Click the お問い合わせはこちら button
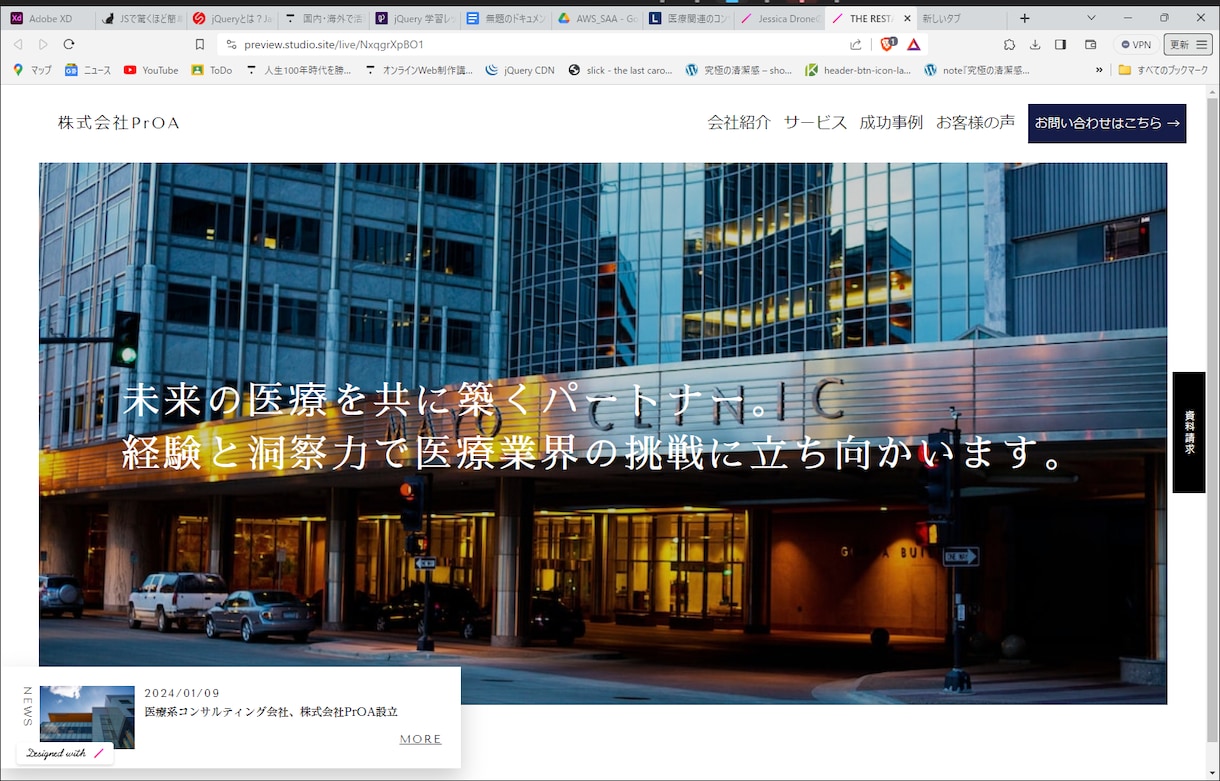1220x781 pixels. pos(1107,123)
